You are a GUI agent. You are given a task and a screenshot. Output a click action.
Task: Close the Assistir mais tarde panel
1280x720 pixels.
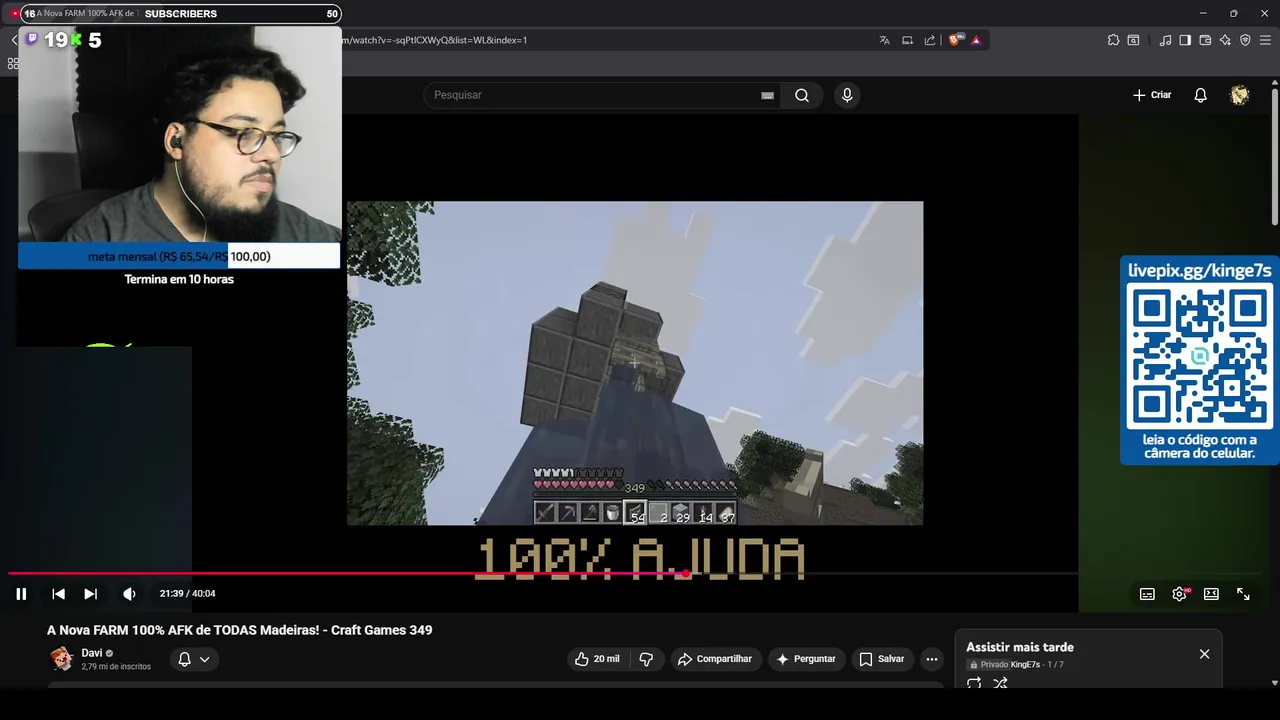tap(1204, 654)
